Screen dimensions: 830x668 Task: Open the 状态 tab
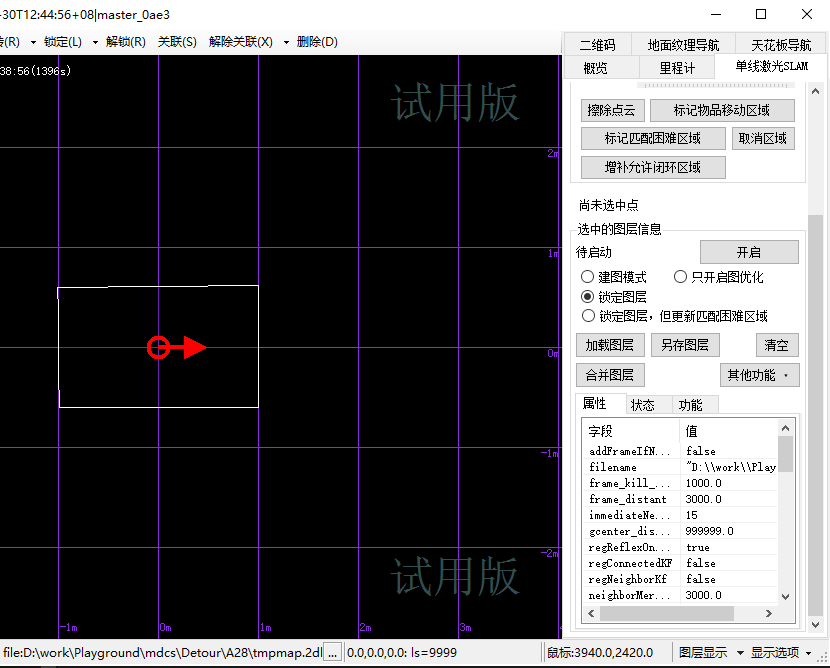click(642, 405)
